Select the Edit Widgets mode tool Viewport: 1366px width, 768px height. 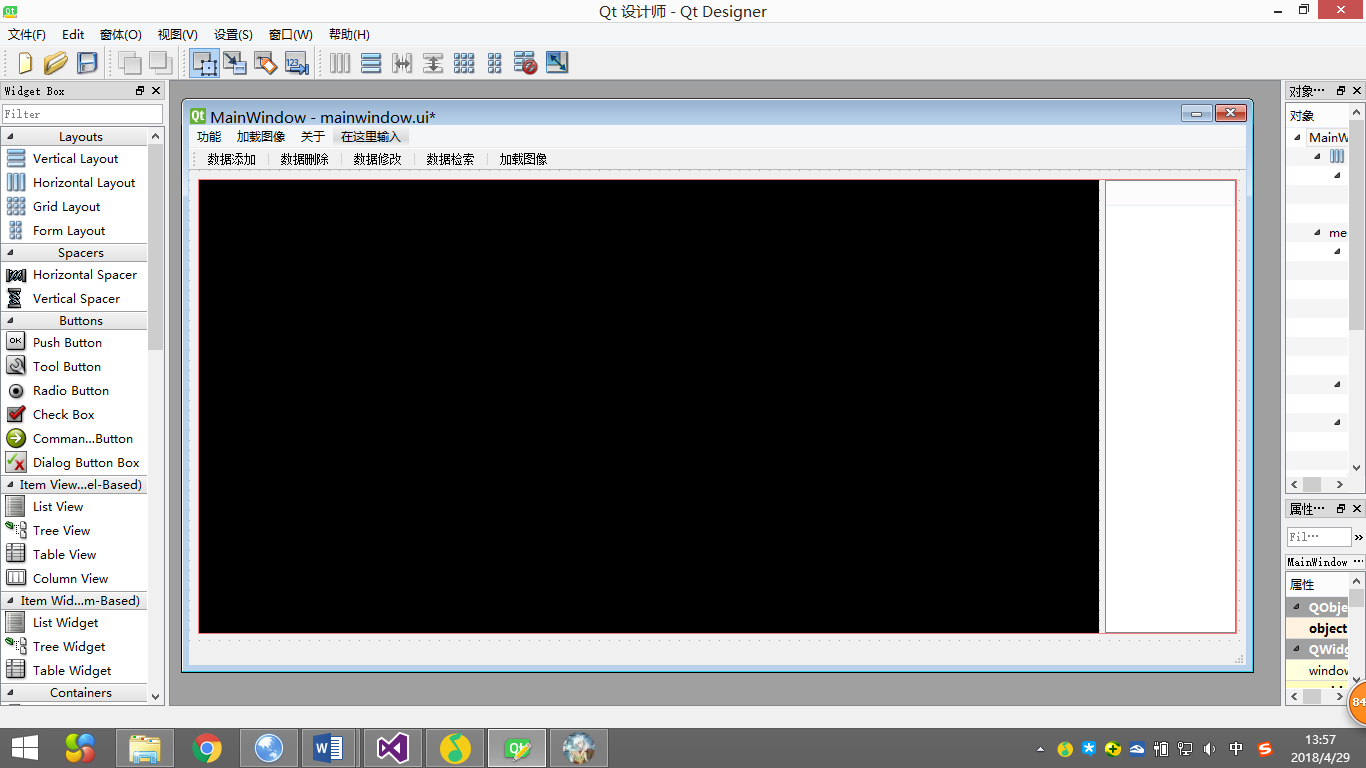point(204,63)
